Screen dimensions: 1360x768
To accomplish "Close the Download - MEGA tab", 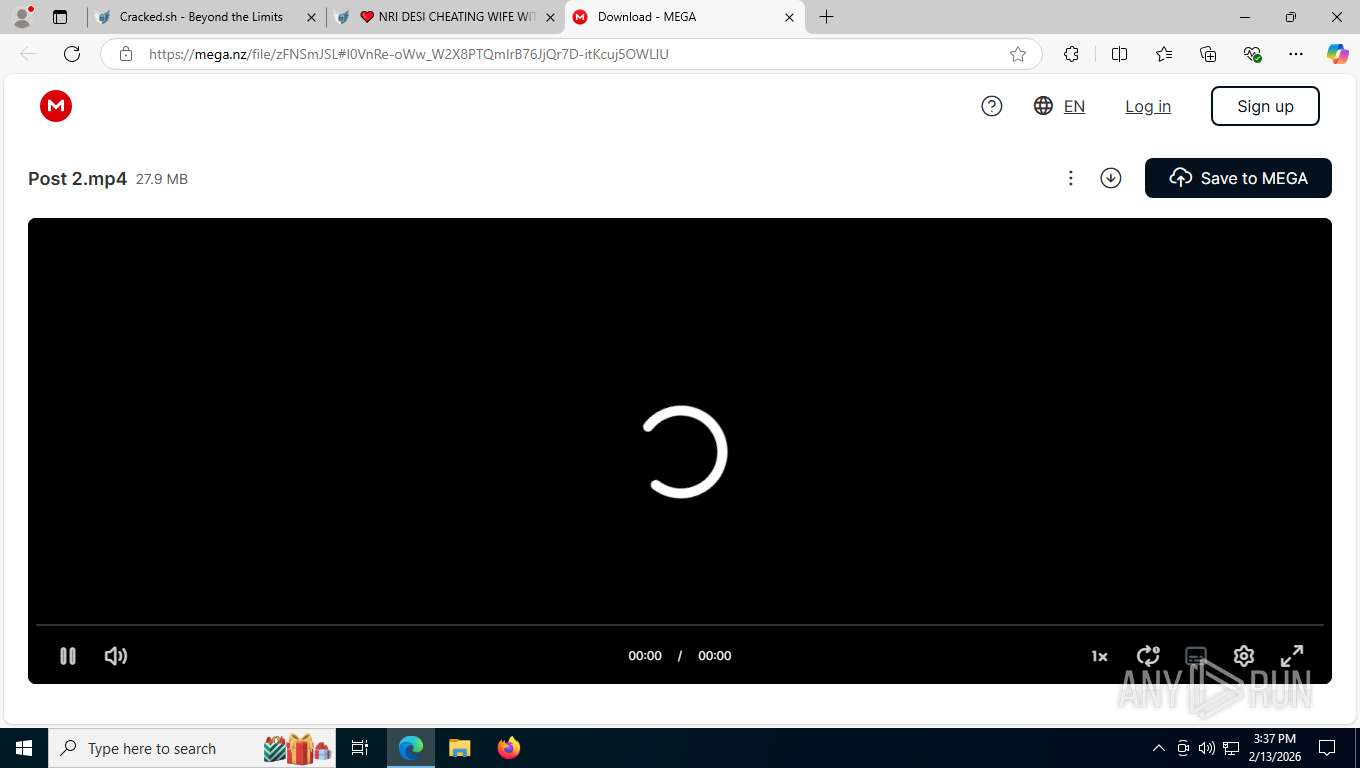I will pos(789,17).
